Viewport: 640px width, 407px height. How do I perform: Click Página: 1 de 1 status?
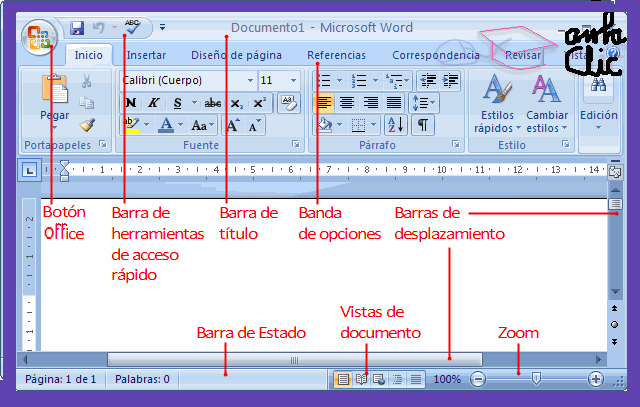tap(60, 379)
